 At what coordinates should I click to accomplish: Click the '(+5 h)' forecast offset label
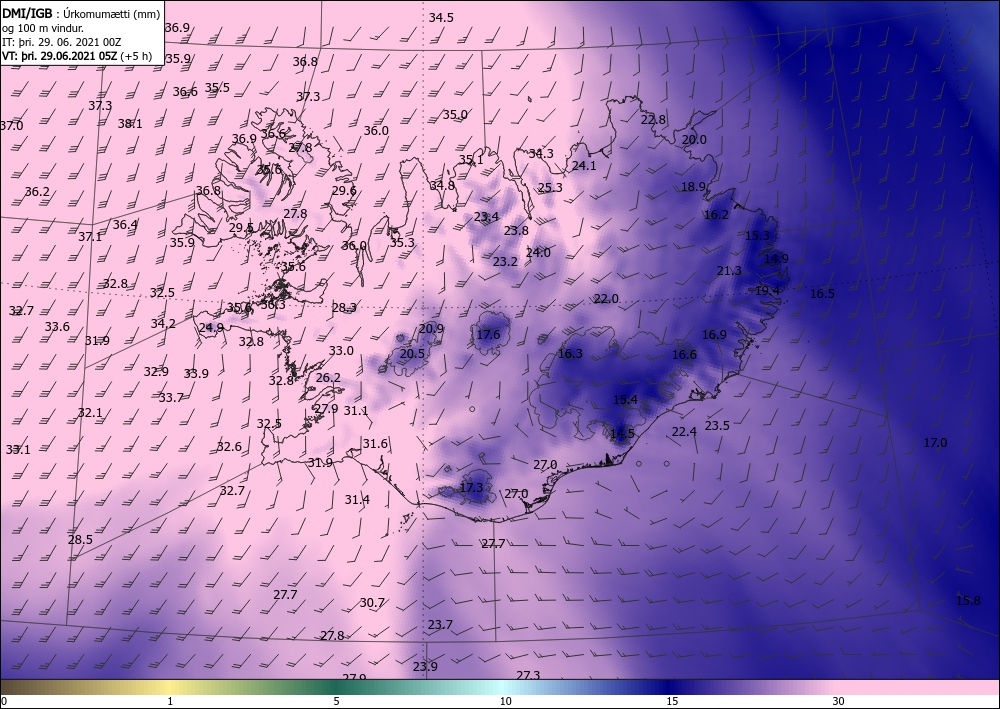136,55
